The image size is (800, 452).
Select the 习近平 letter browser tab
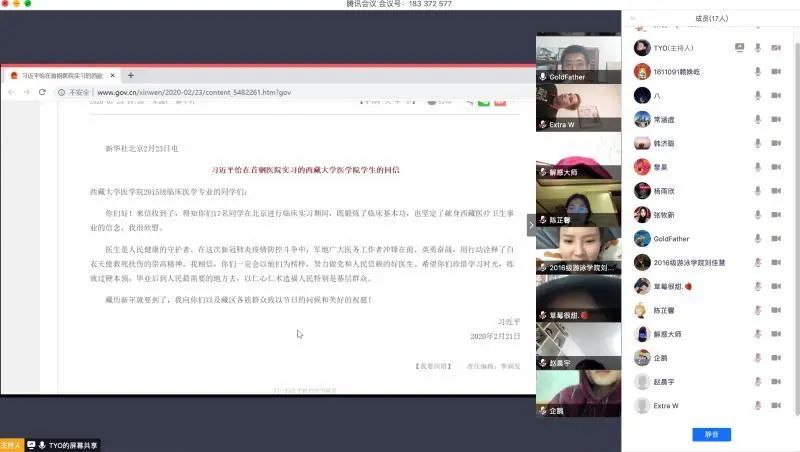click(x=60, y=76)
